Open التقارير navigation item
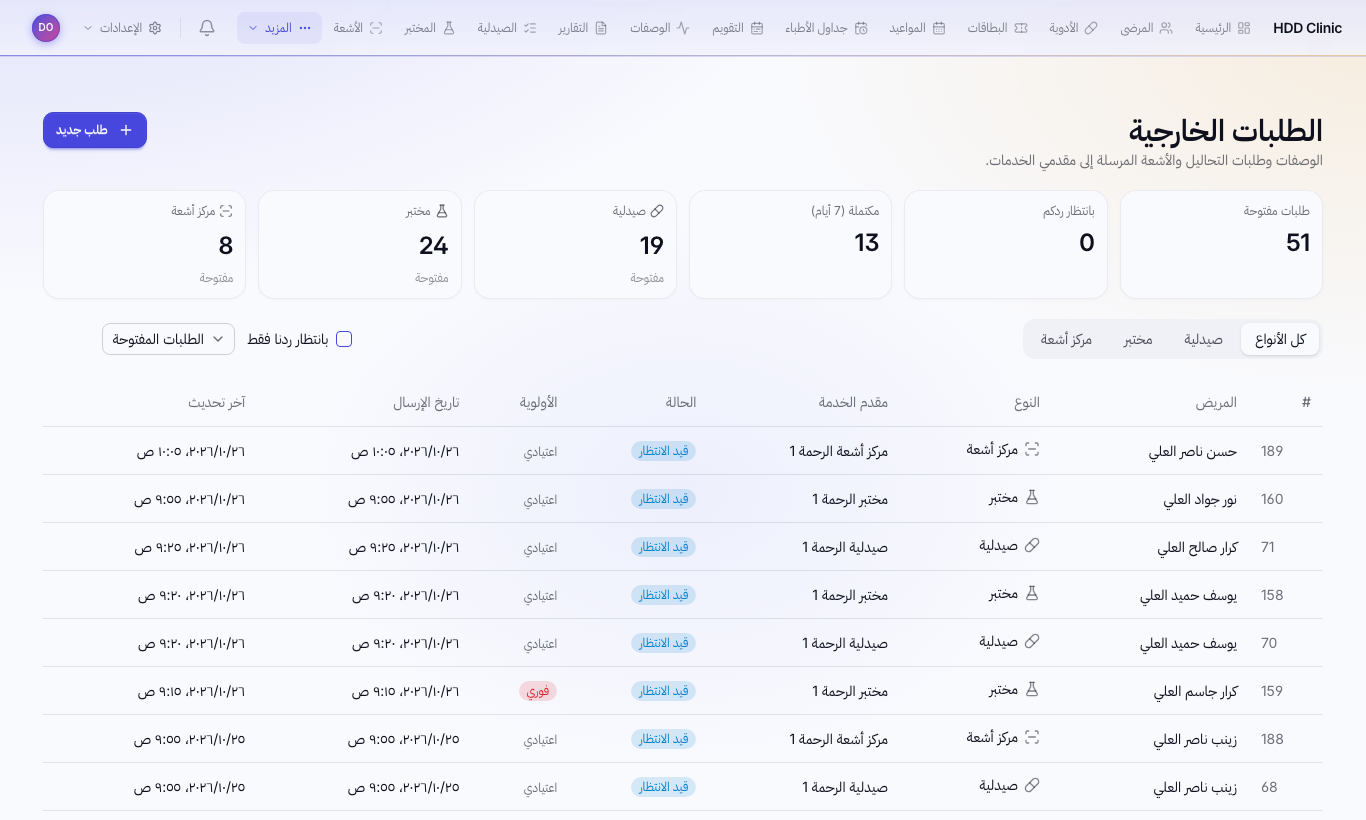Image resolution: width=1366 pixels, height=820 pixels. click(x=581, y=28)
